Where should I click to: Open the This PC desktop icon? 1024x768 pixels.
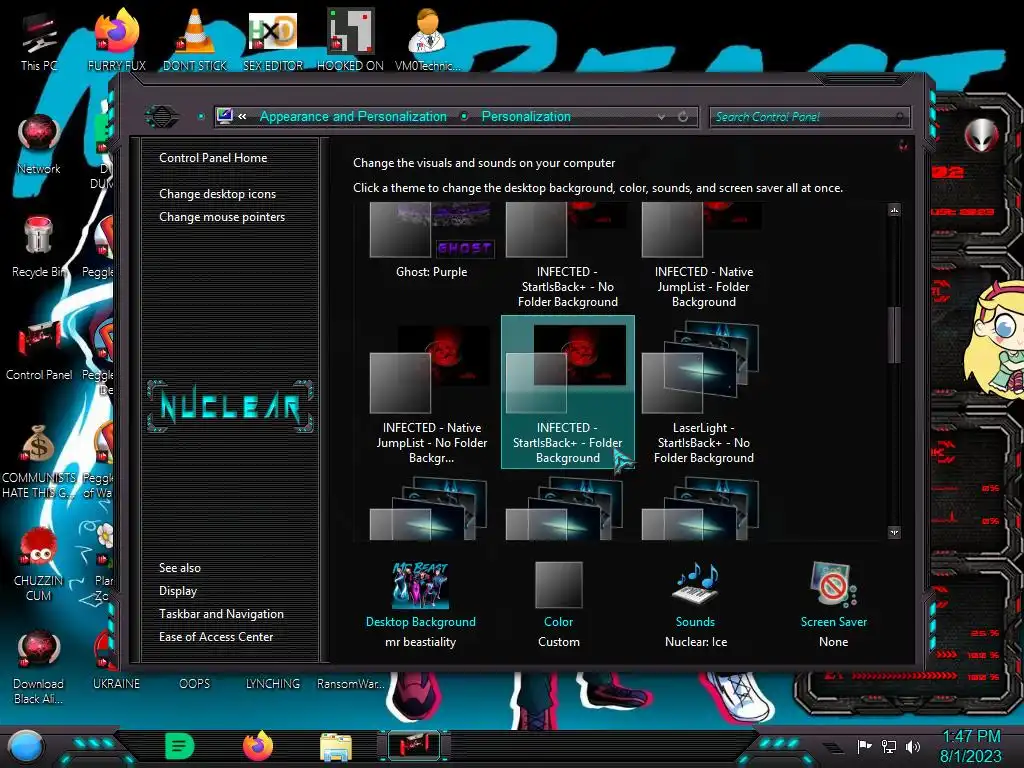[x=39, y=40]
